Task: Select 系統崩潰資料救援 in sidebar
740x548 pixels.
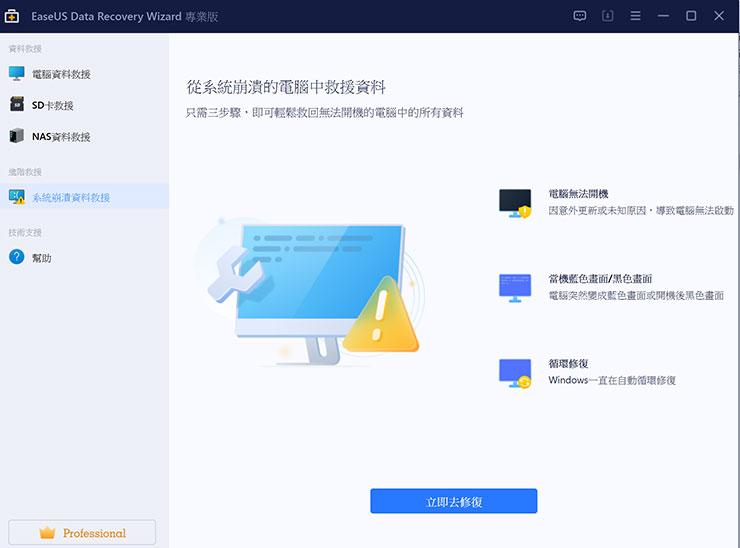Action: click(x=84, y=197)
